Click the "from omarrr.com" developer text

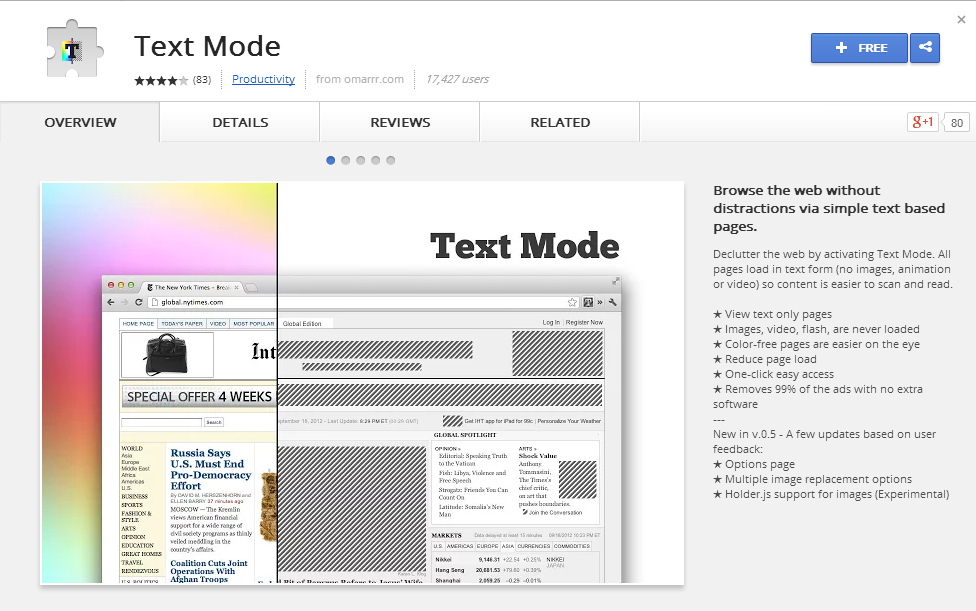point(360,79)
